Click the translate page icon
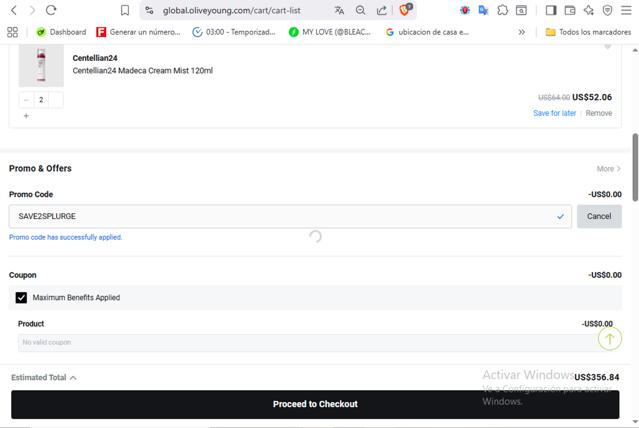 pos(339,10)
